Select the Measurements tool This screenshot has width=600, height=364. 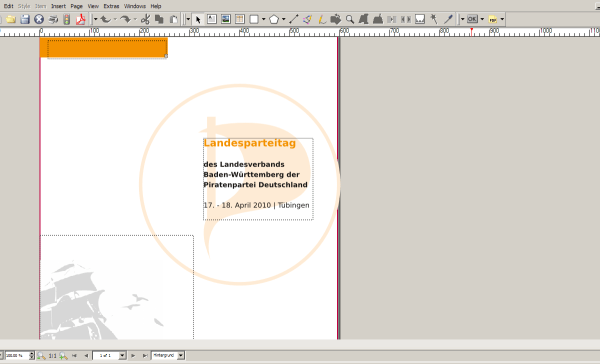tap(420, 19)
